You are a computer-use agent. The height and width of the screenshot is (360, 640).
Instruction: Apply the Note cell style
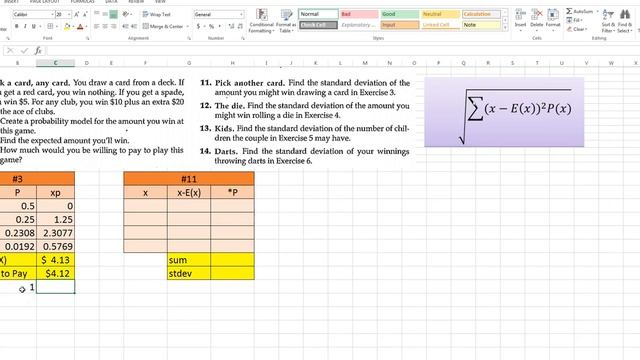[481, 25]
